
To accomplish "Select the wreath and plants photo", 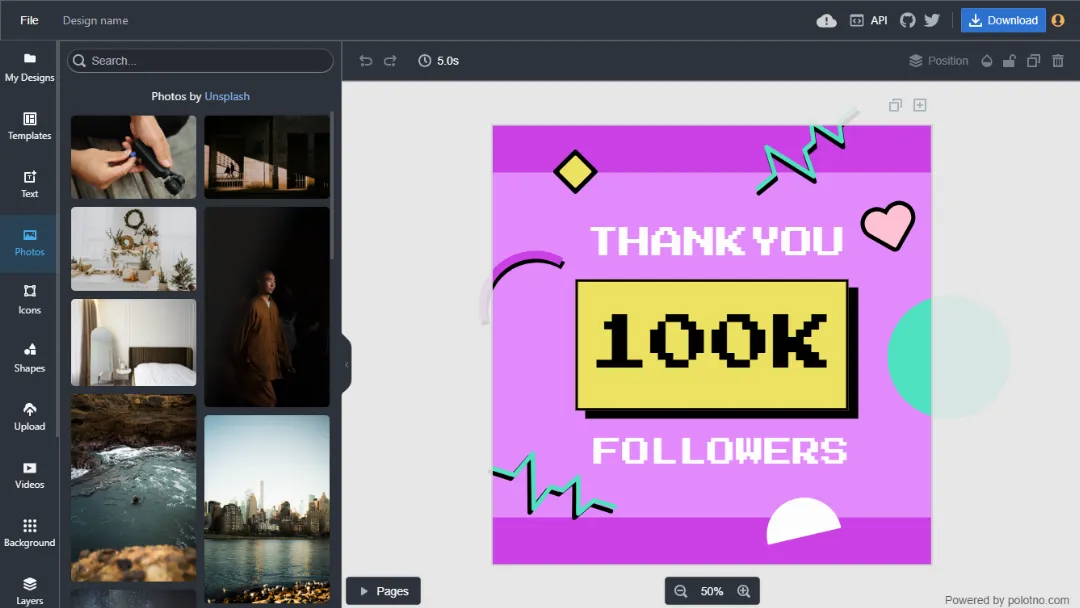I will point(134,249).
